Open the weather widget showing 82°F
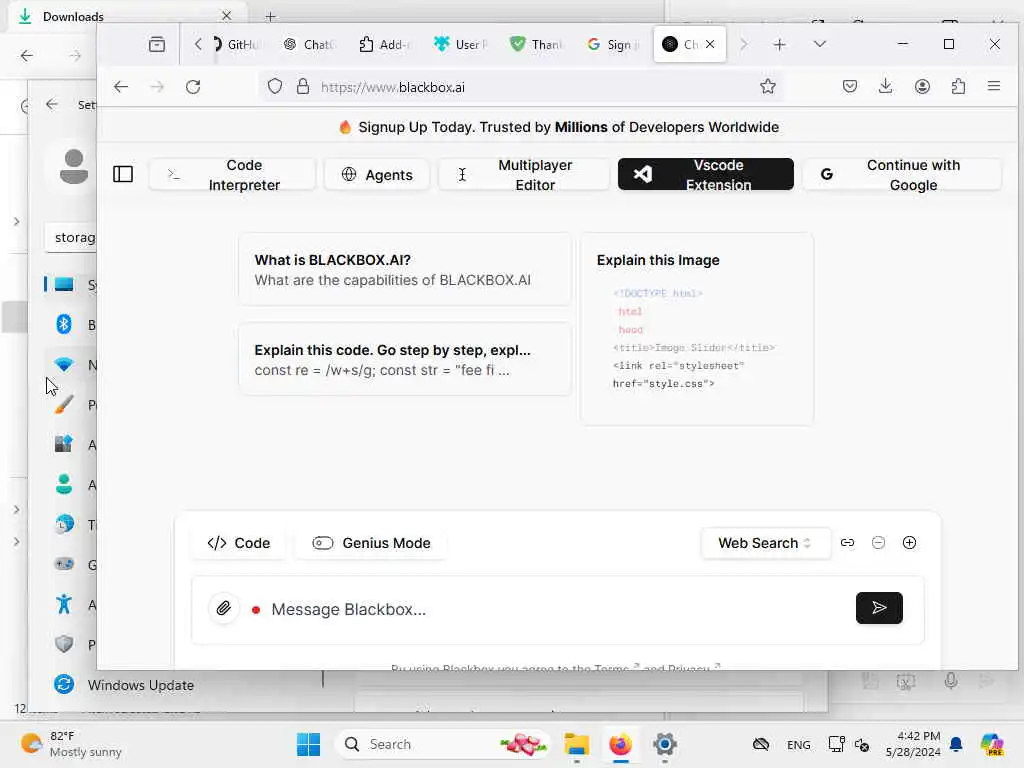Screen dimensions: 1024x768 tap(71, 744)
